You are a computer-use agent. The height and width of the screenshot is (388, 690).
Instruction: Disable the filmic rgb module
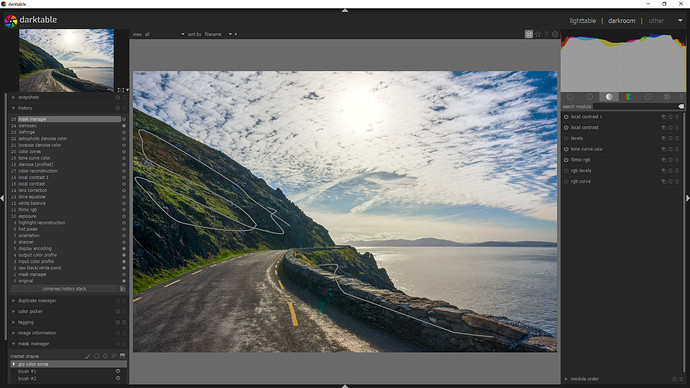pos(566,160)
